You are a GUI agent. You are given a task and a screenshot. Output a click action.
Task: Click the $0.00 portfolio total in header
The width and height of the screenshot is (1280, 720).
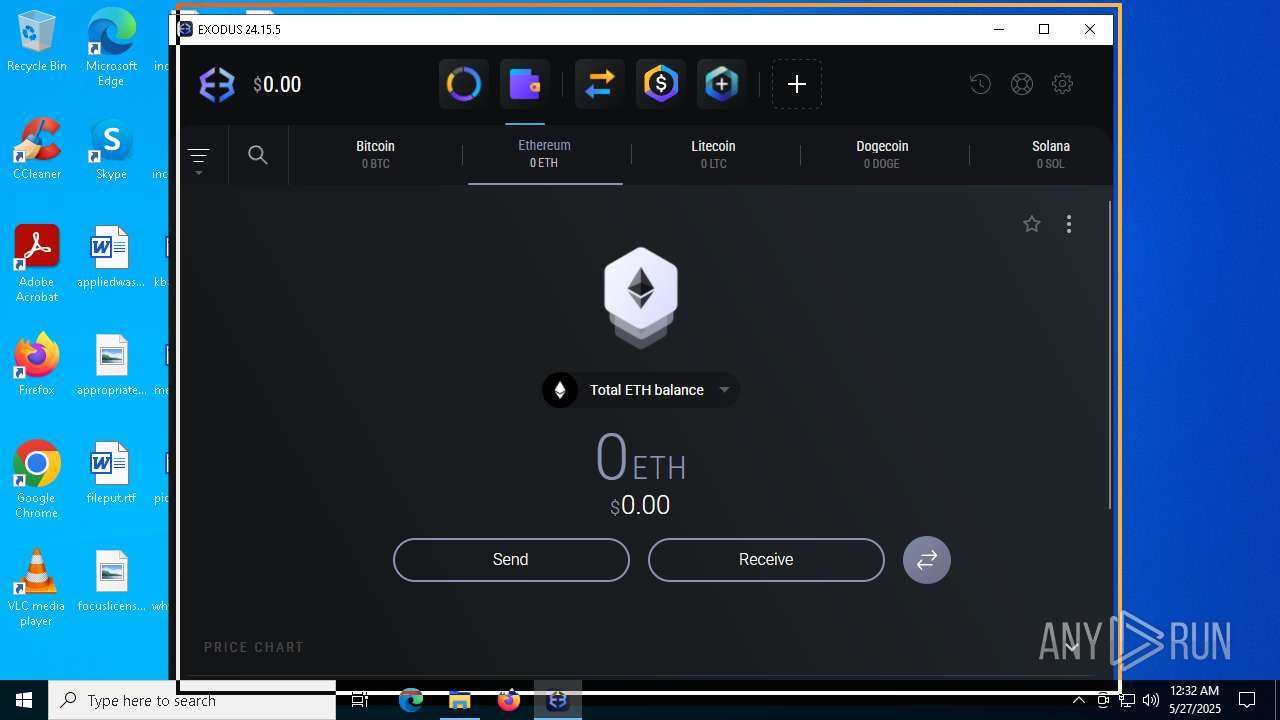[x=277, y=85]
